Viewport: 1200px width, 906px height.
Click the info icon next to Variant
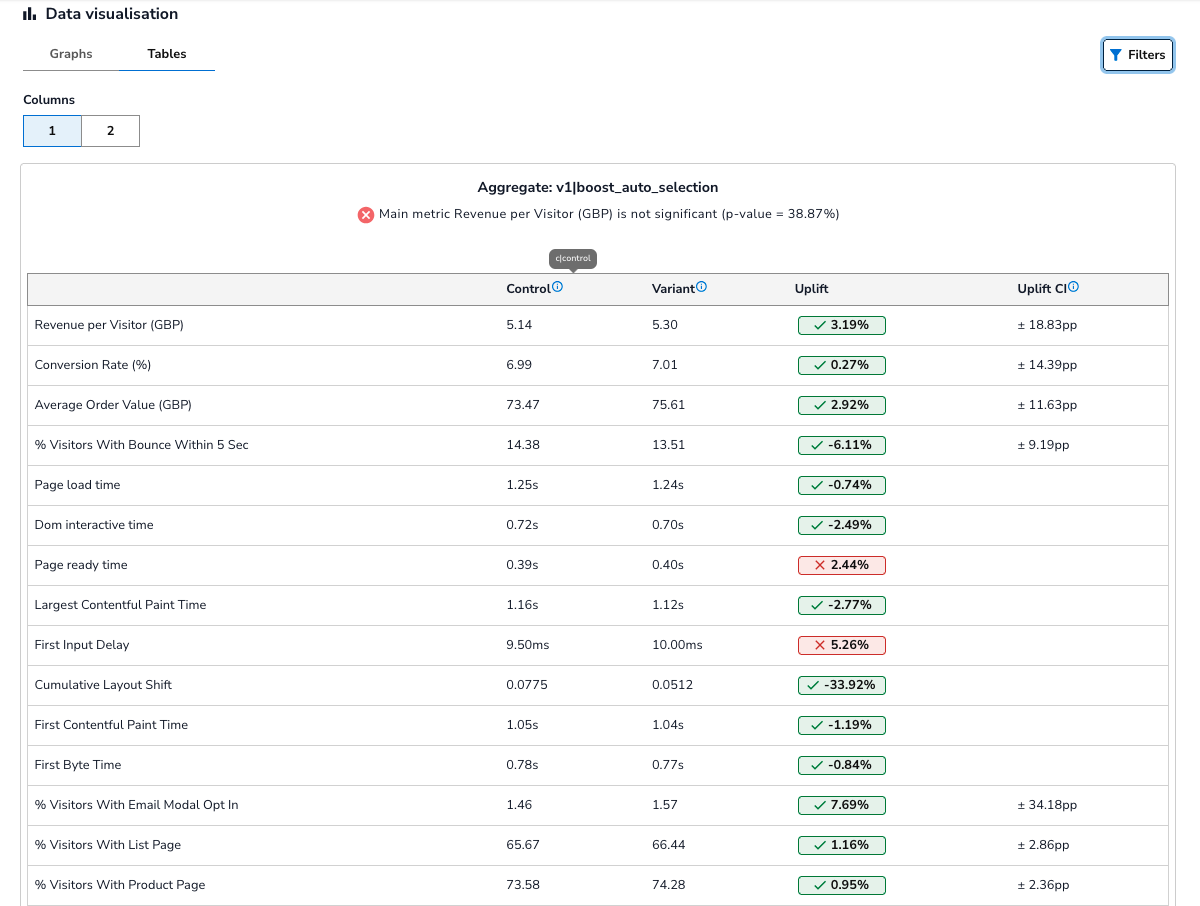(x=701, y=287)
